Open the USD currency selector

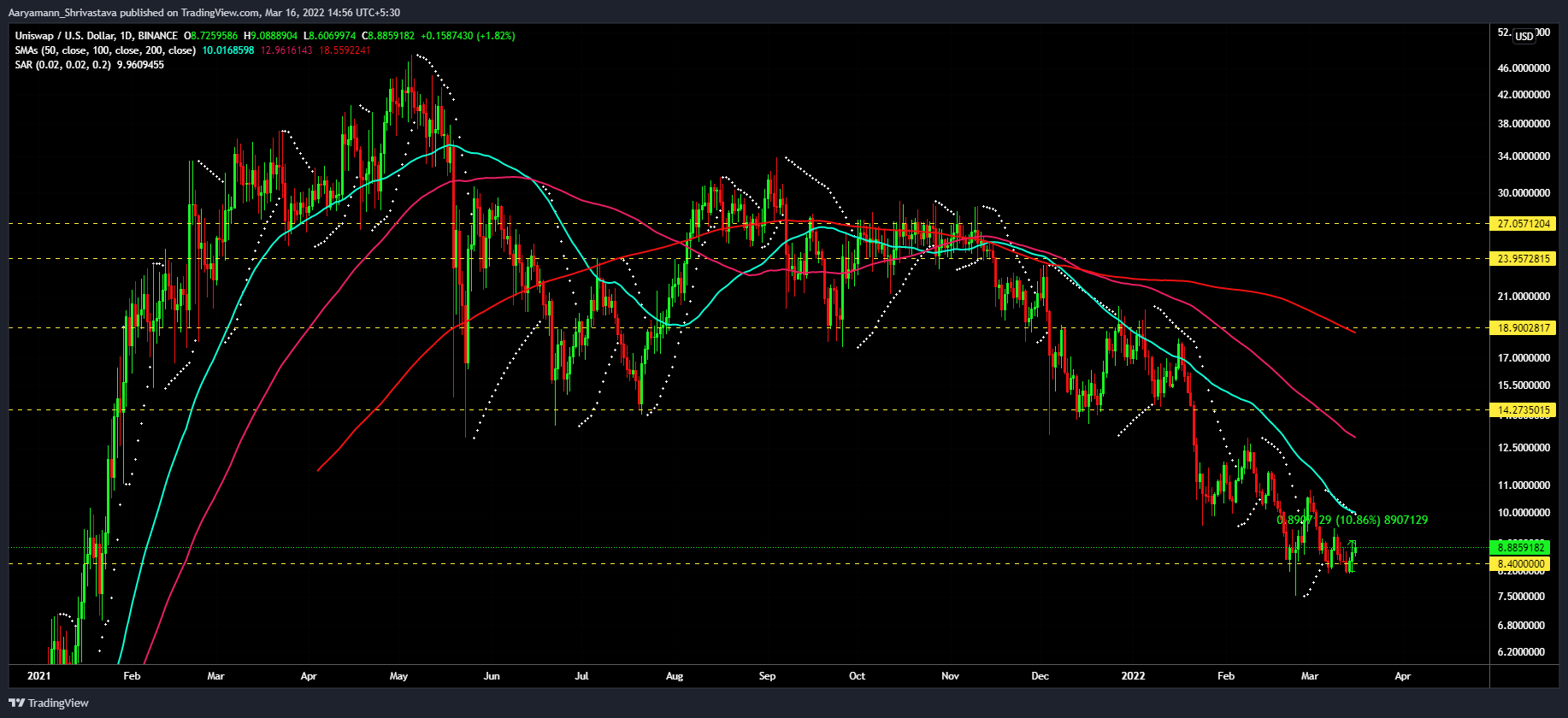pos(1524,36)
